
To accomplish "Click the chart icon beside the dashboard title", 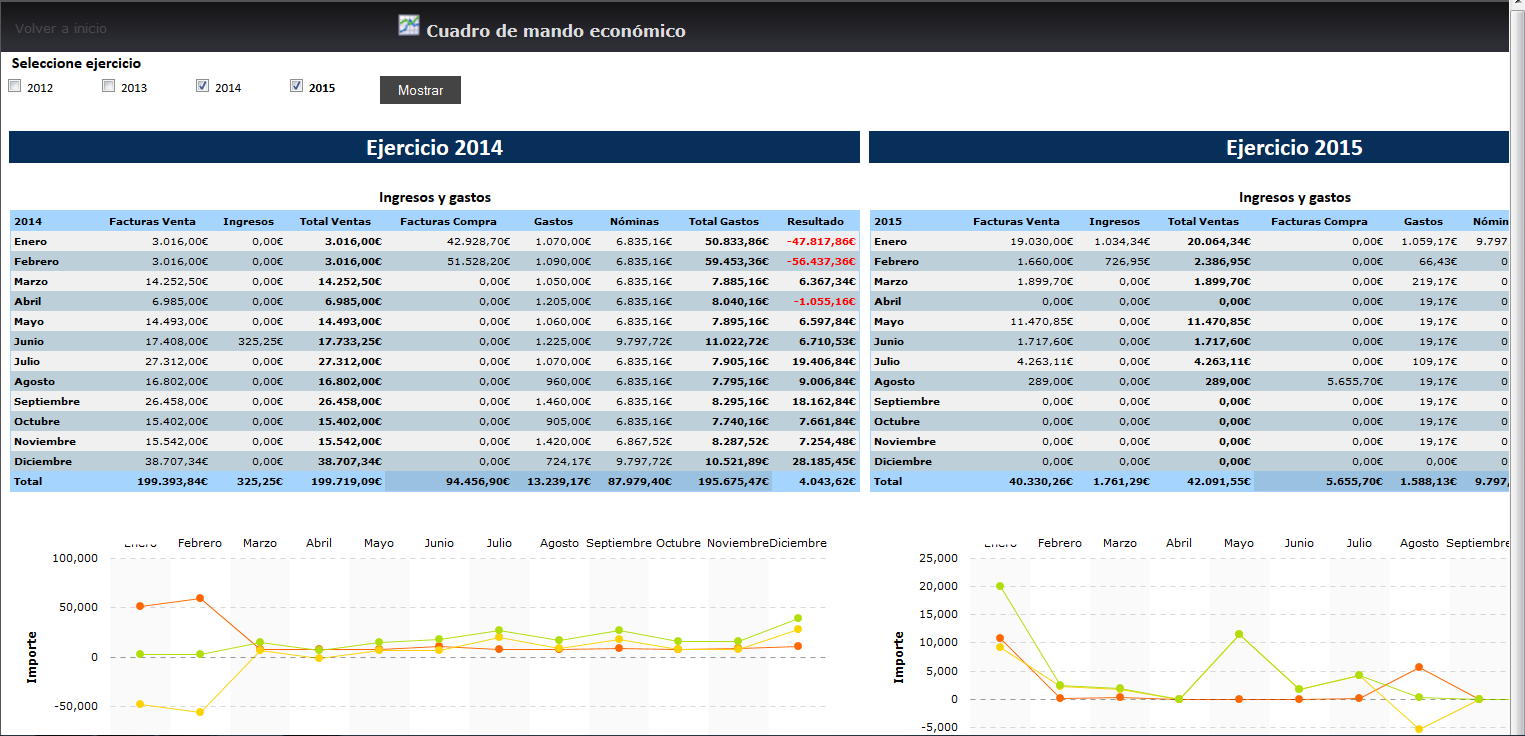I will [x=408, y=26].
